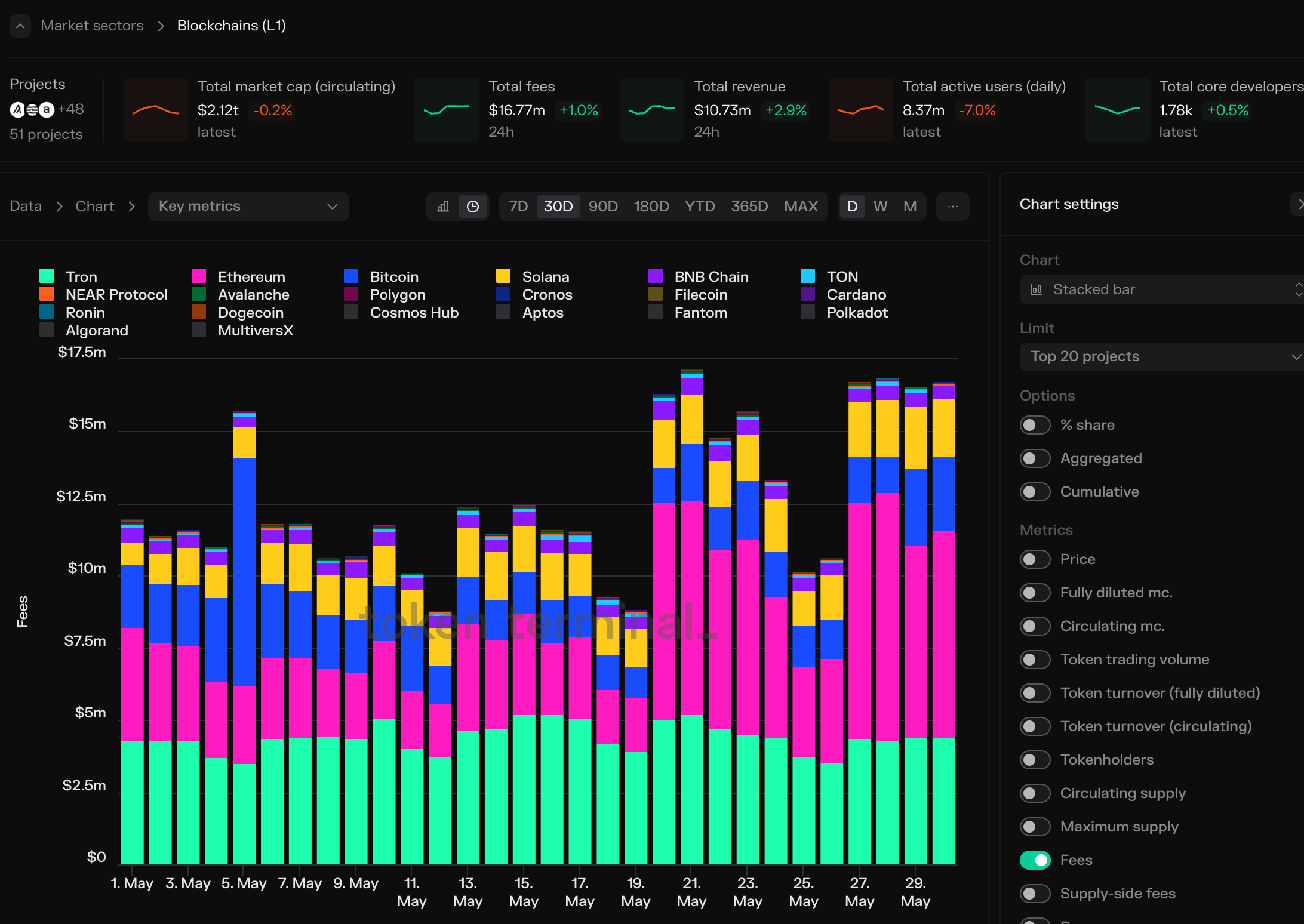Go to Market sectors breadcrumb link
Viewport: 1304px width, 924px height.
92,26
